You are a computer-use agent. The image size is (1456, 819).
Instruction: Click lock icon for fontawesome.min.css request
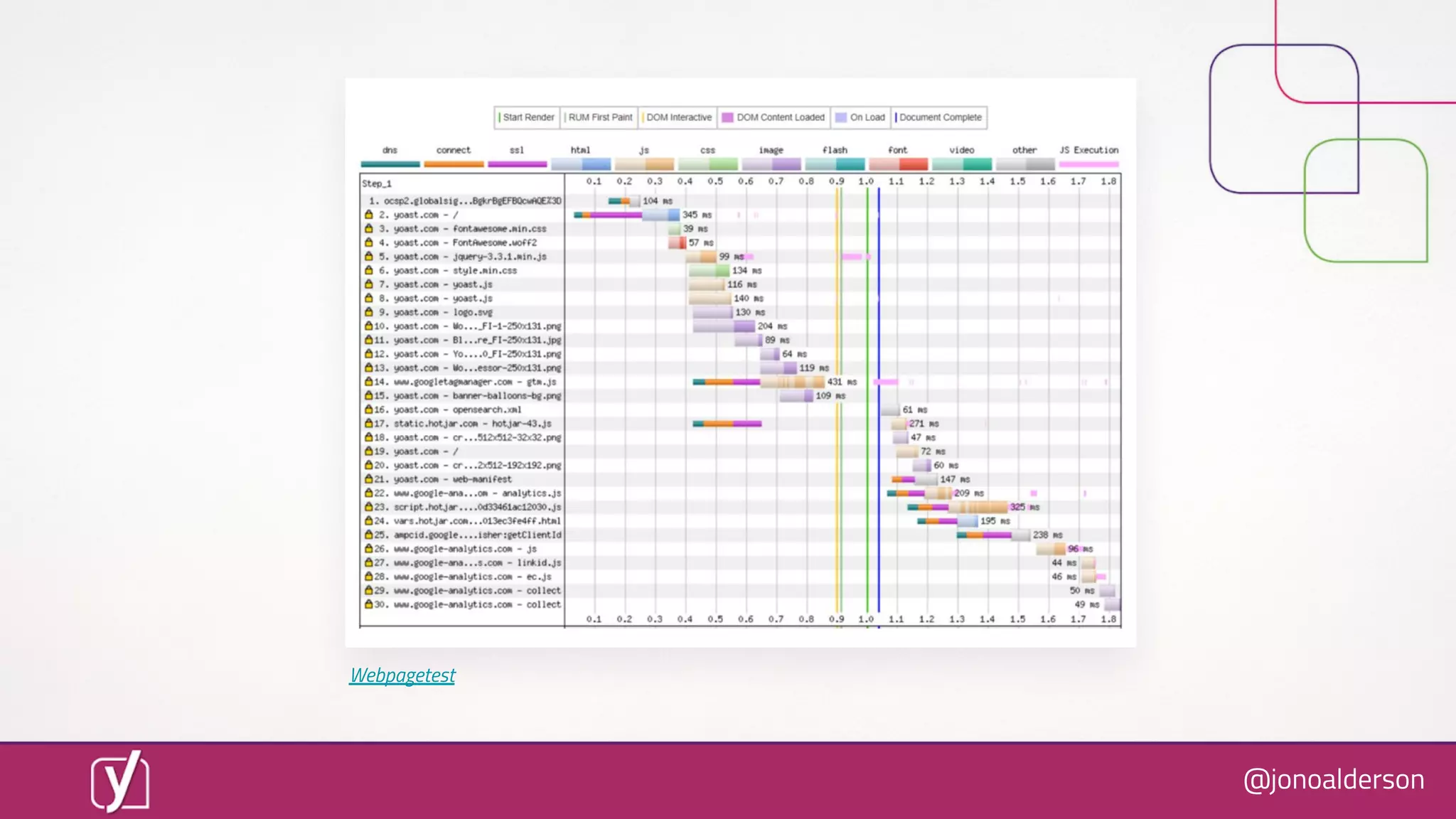pos(368,228)
